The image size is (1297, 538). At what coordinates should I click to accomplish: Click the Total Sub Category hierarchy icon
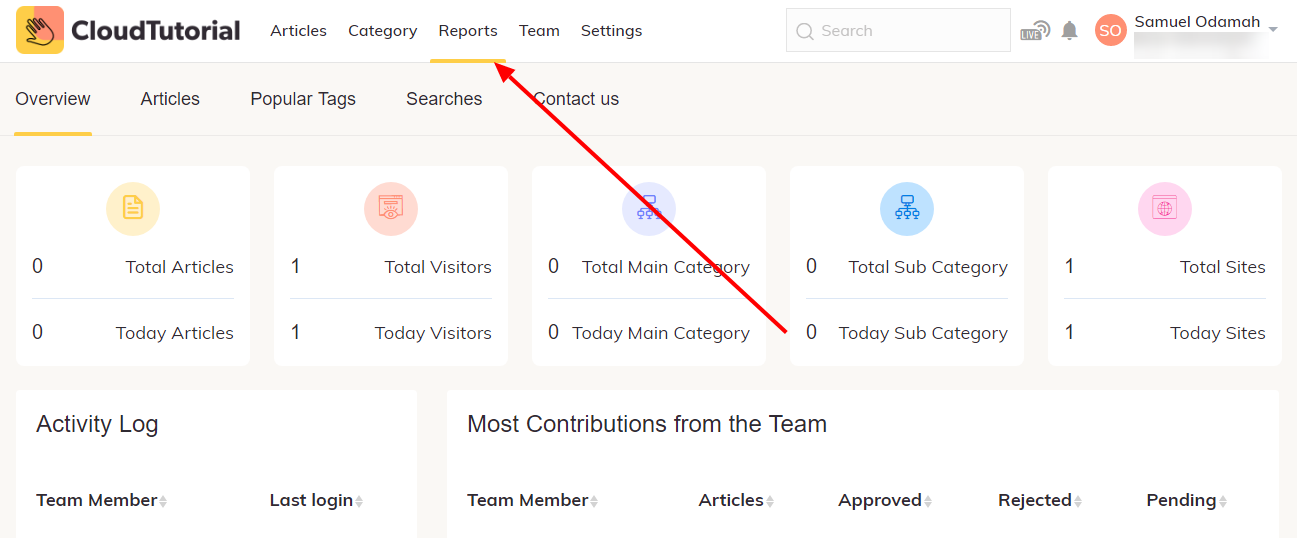tap(907, 208)
